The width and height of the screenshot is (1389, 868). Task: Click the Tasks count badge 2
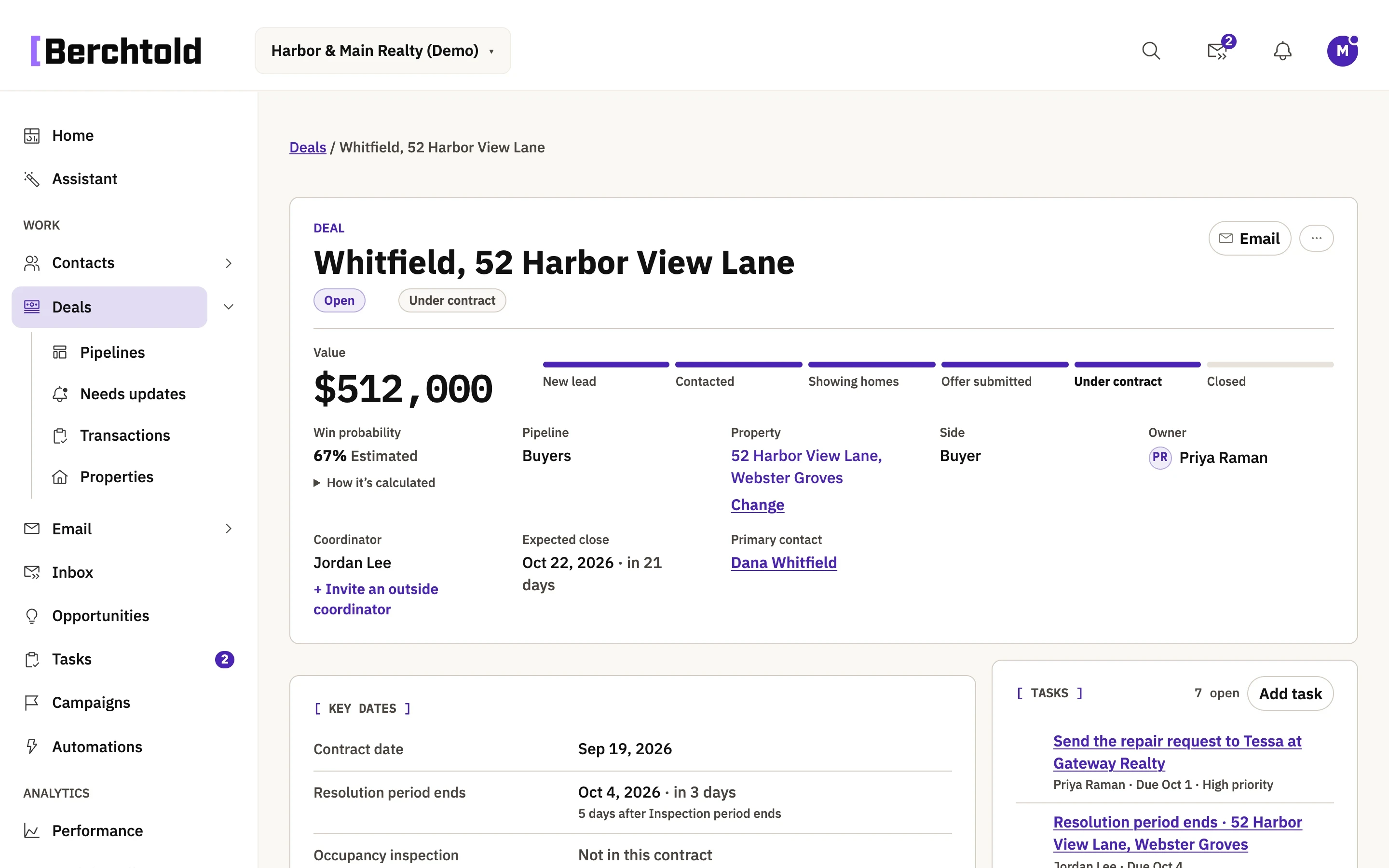click(224, 660)
